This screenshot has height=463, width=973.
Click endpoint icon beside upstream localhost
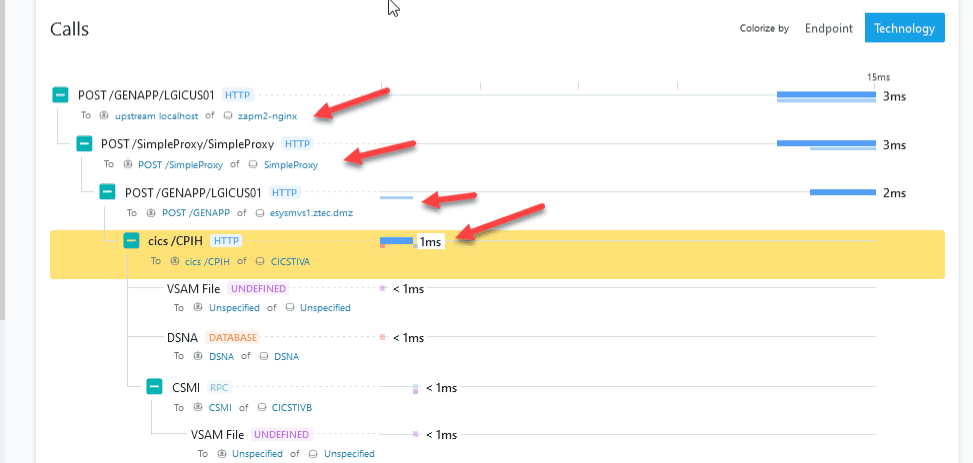(x=104, y=116)
